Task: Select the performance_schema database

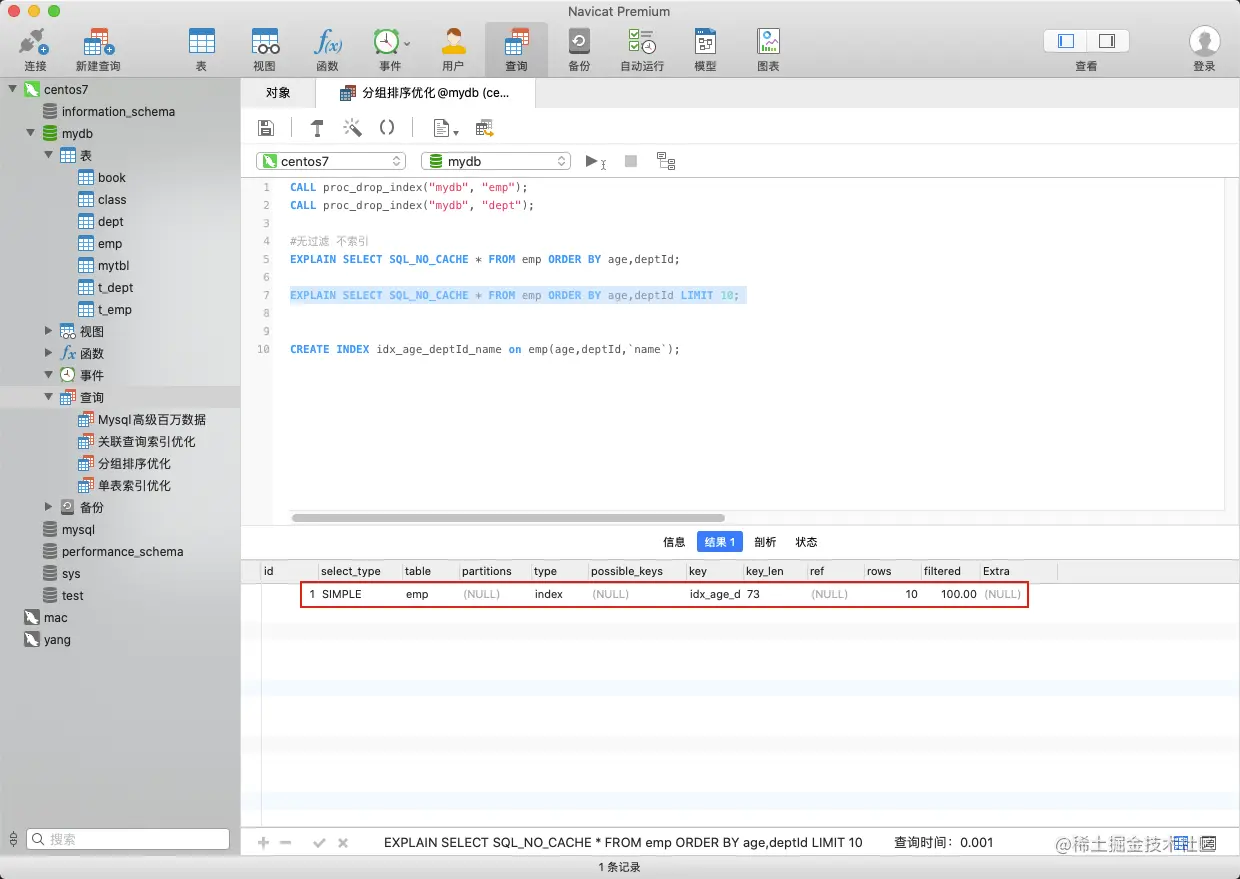Action: 122,551
